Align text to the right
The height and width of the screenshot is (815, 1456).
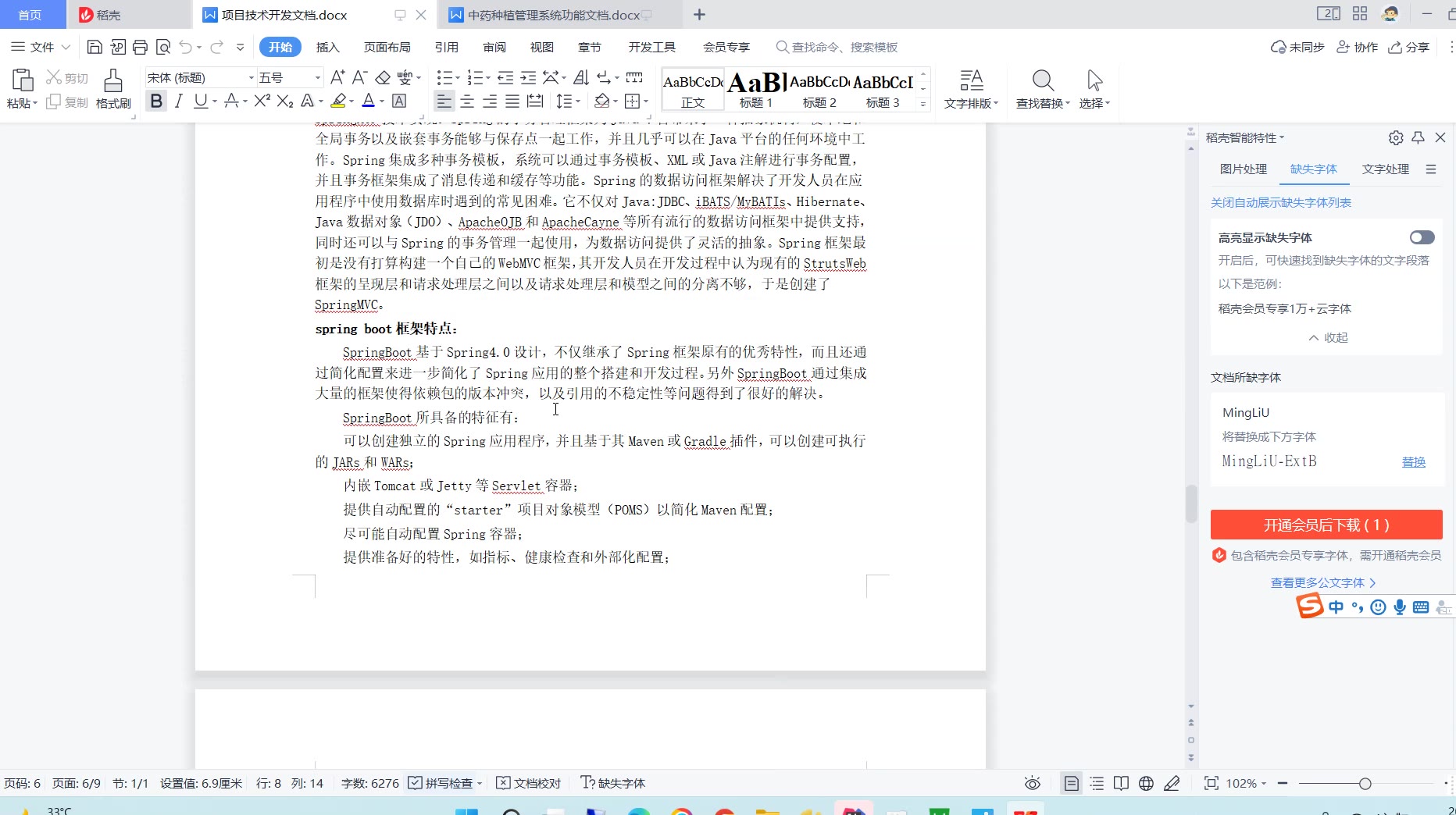[x=490, y=101]
